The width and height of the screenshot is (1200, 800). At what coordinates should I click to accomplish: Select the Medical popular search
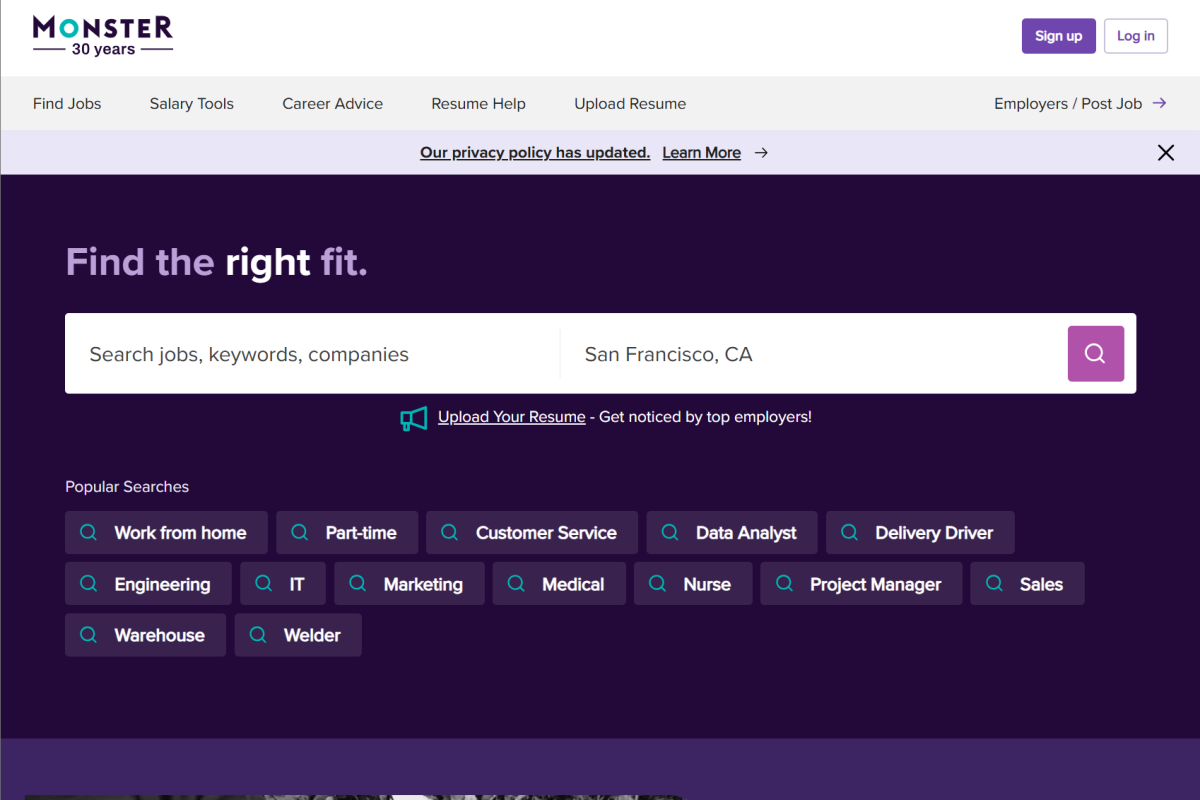coord(559,584)
